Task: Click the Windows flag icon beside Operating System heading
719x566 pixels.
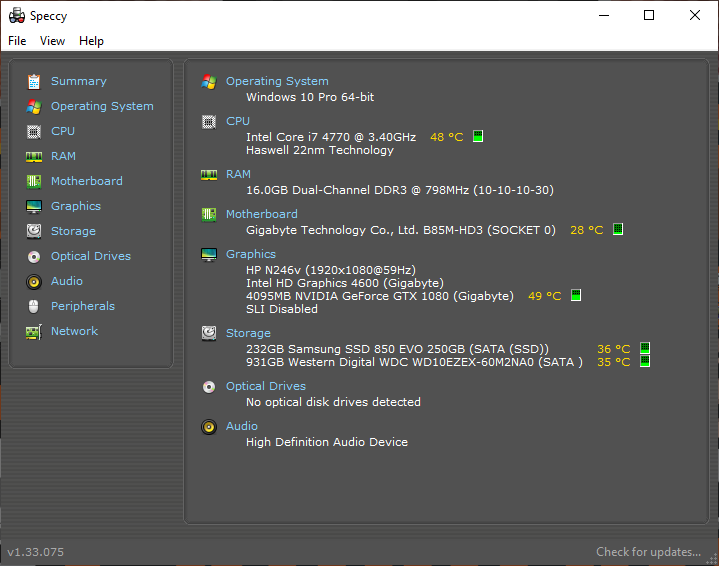Action: (x=209, y=82)
